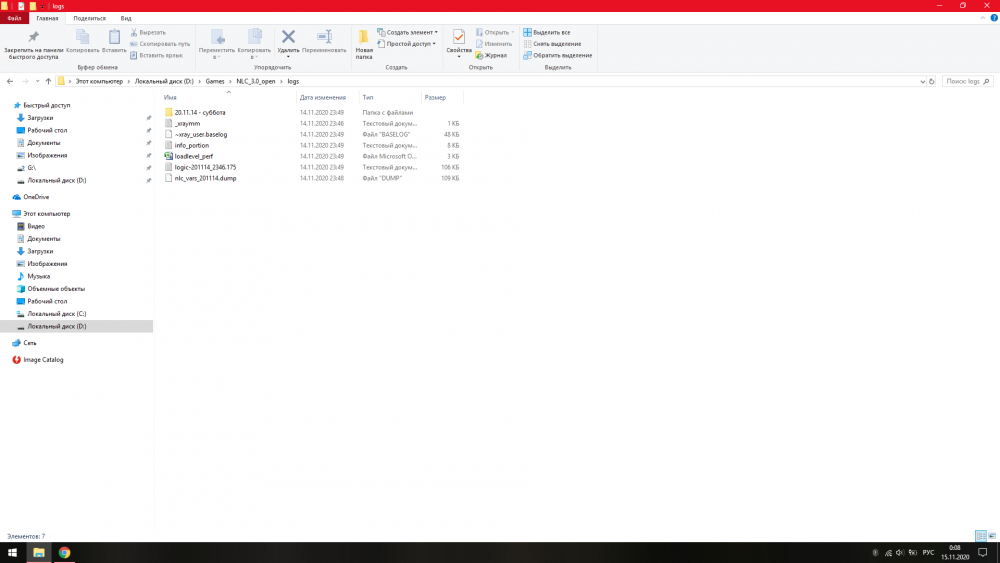Select the loadlevel_perf file
Viewport: 1000px width, 563px height.
pyautogui.click(x=193, y=156)
